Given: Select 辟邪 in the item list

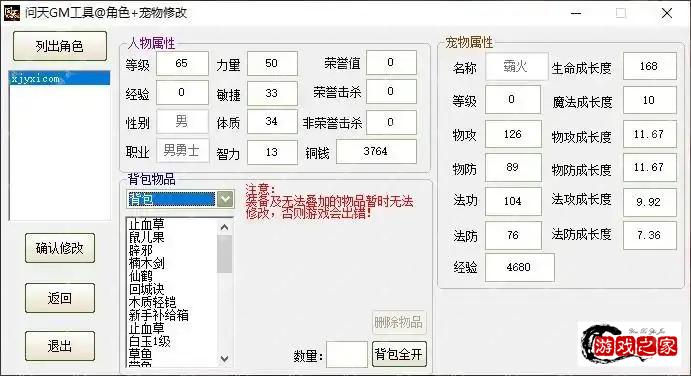Looking at the screenshot, I should click(141, 250).
